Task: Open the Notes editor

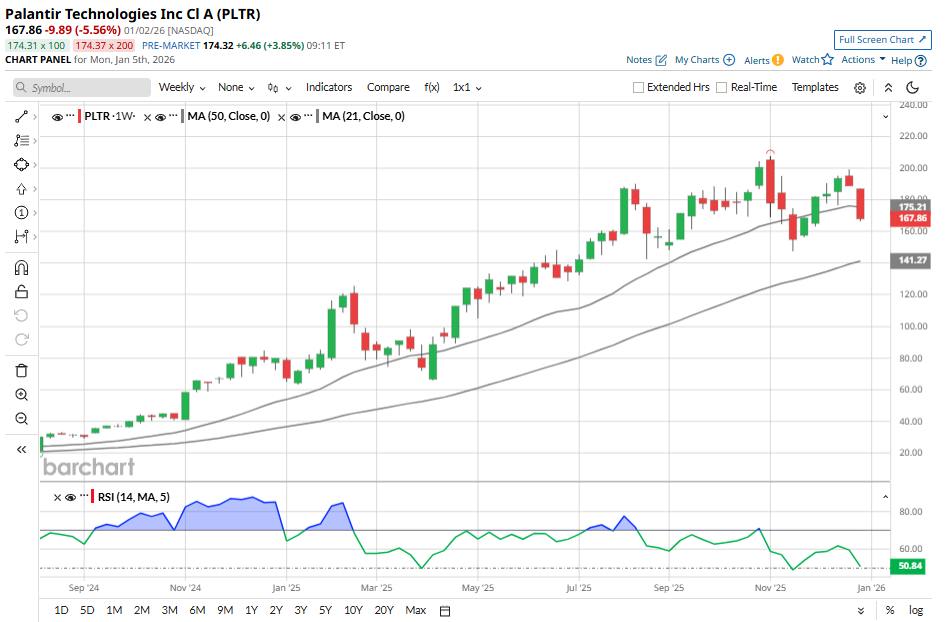Action: pyautogui.click(x=646, y=60)
